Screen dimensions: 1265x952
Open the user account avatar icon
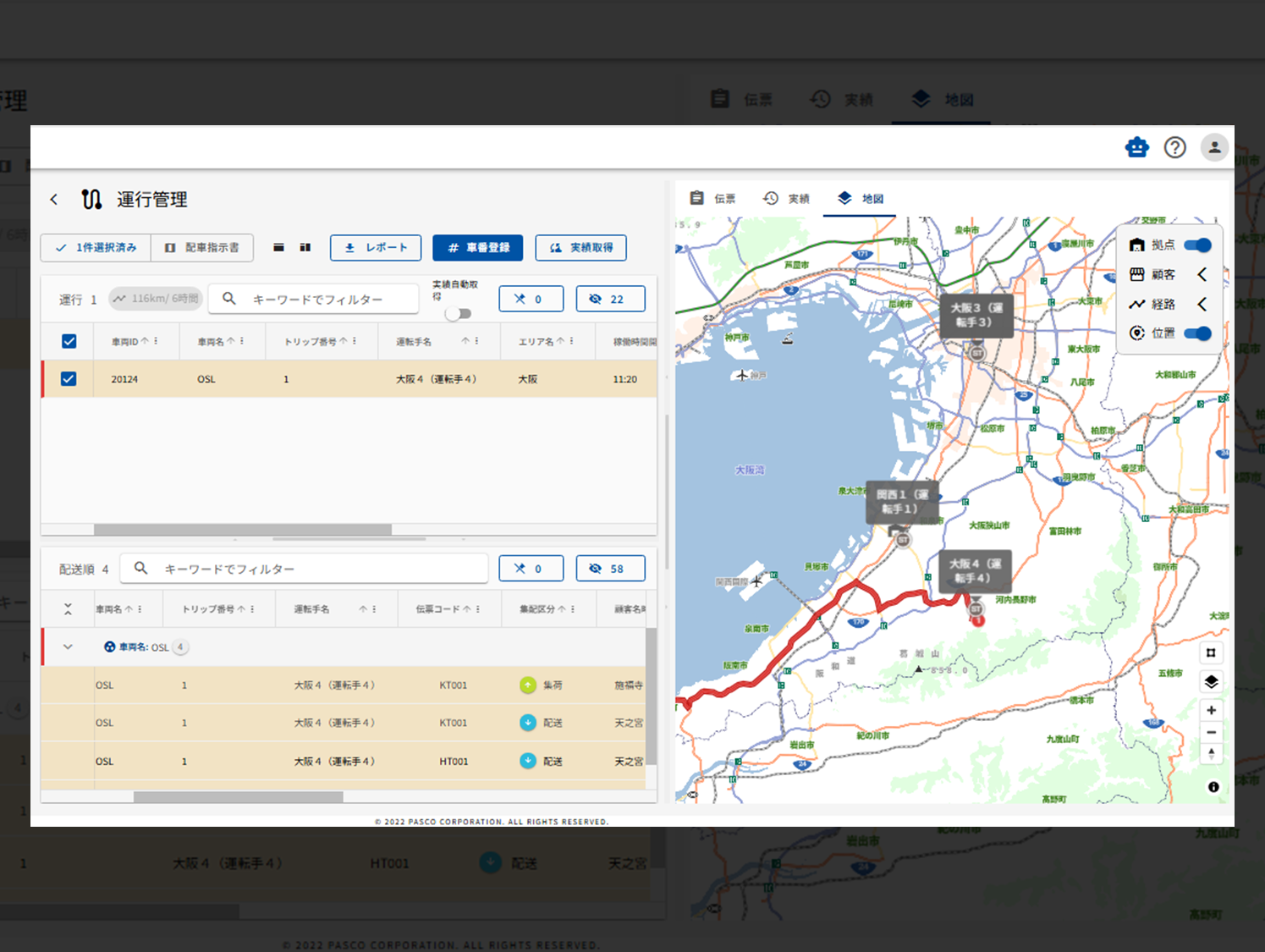click(x=1214, y=148)
